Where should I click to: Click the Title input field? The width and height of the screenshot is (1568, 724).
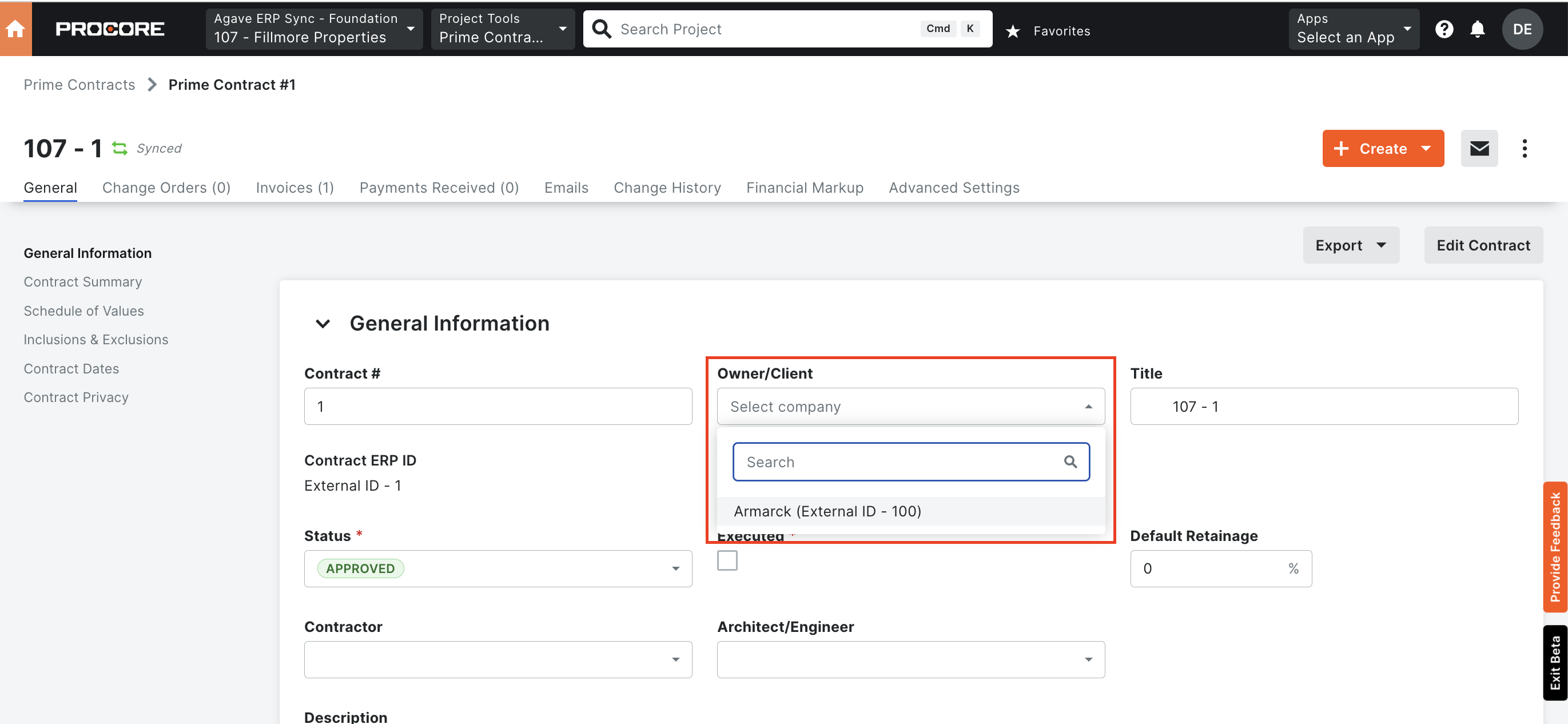(x=1324, y=406)
